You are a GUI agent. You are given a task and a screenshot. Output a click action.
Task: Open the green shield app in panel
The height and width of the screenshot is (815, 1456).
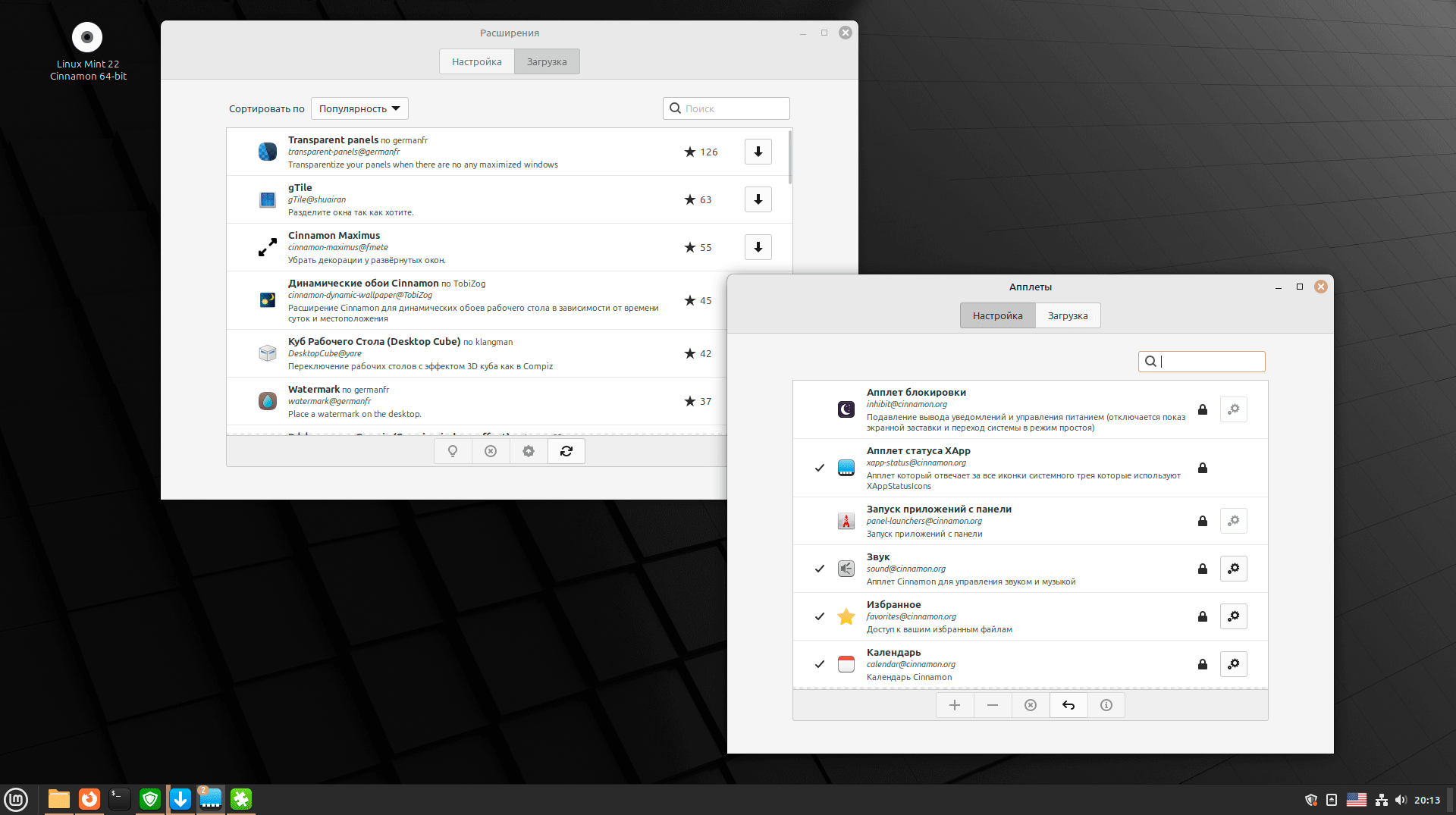[150, 799]
